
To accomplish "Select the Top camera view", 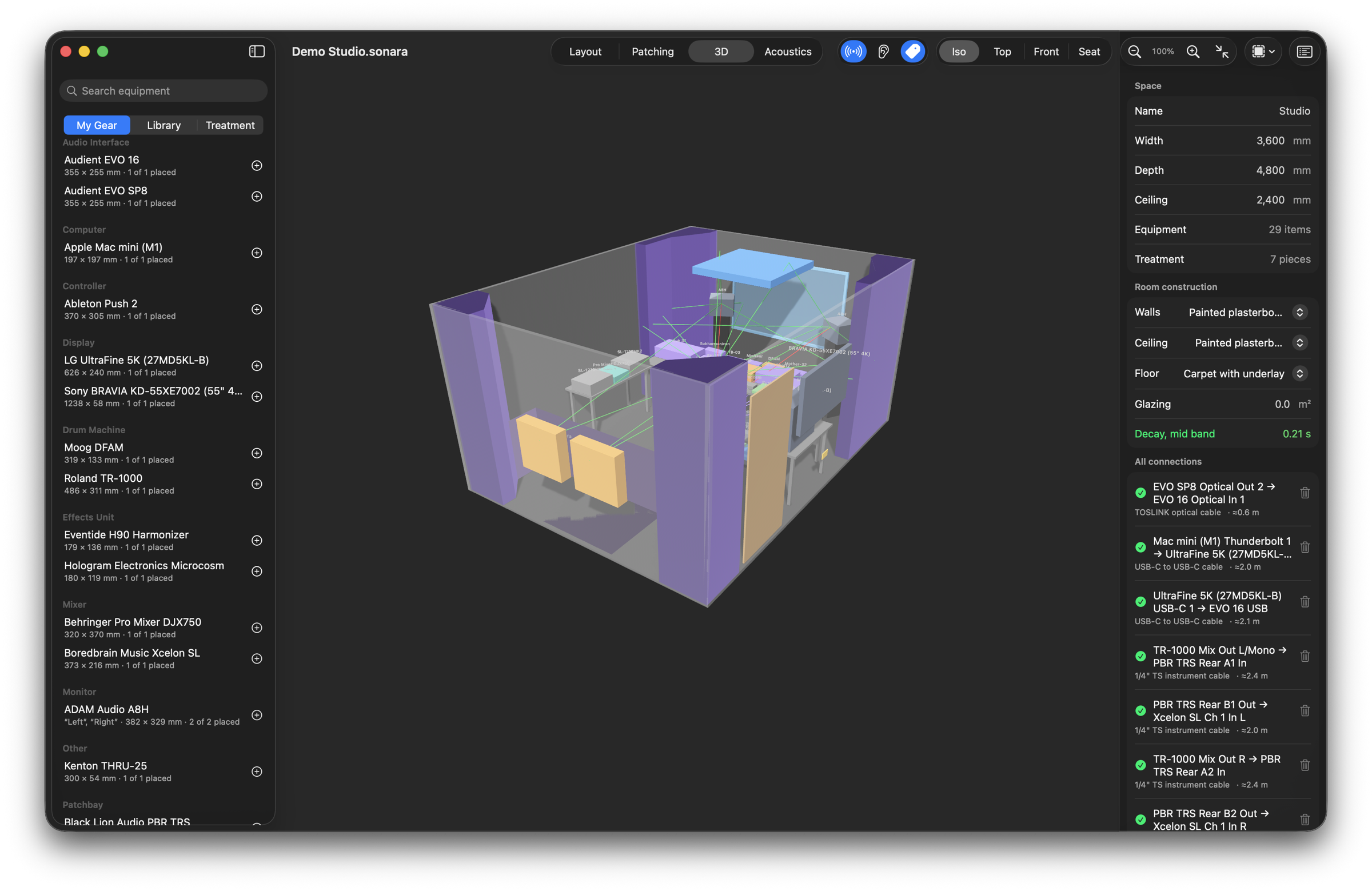I will click(1002, 51).
